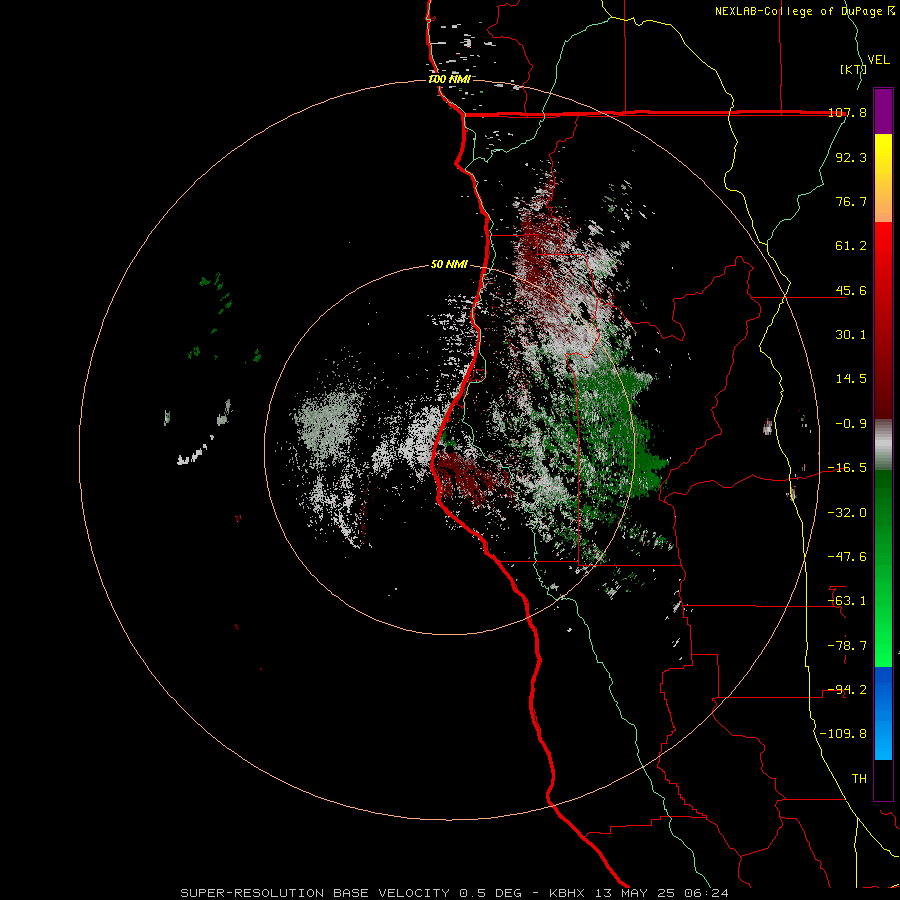Click the -78.7 velocity scale label
Screen dimensions: 900x900
847,646
